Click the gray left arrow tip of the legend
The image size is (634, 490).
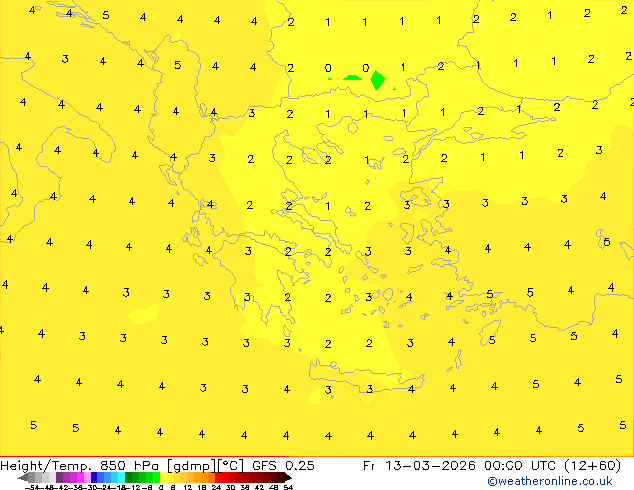(22, 478)
